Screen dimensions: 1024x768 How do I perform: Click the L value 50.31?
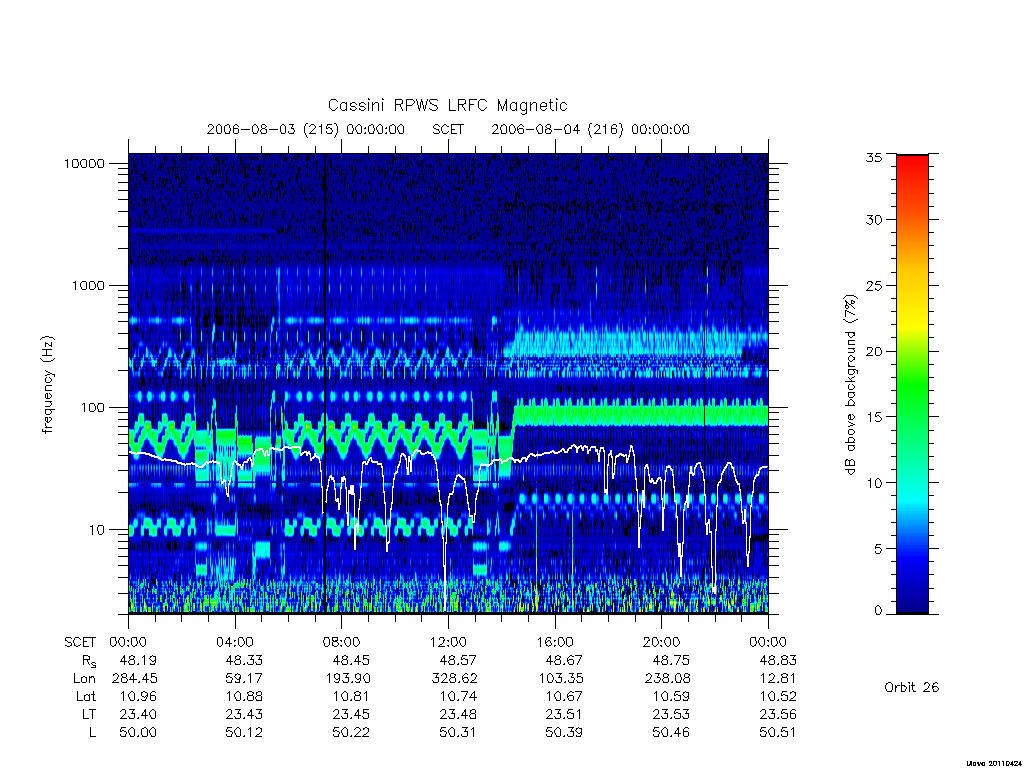point(458,733)
